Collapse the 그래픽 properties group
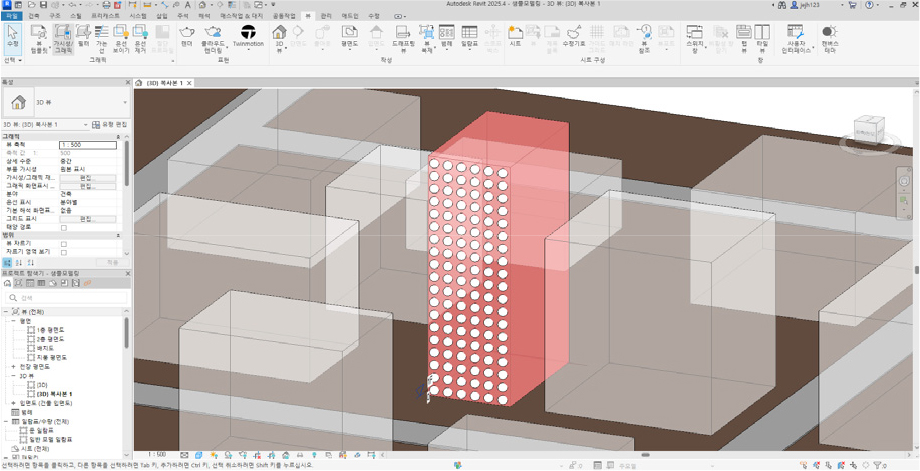This screenshot has height=471, width=920. 119,137
